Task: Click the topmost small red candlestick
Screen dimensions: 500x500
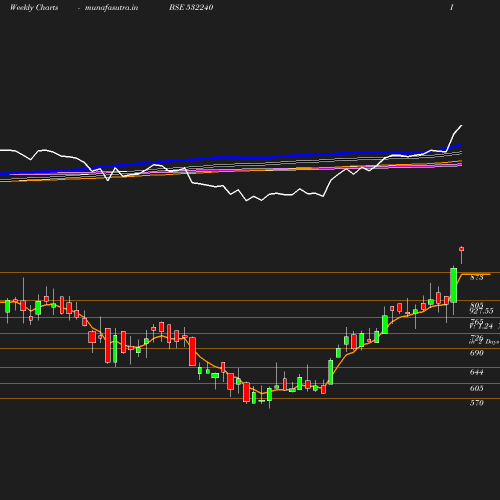Action: click(462, 249)
